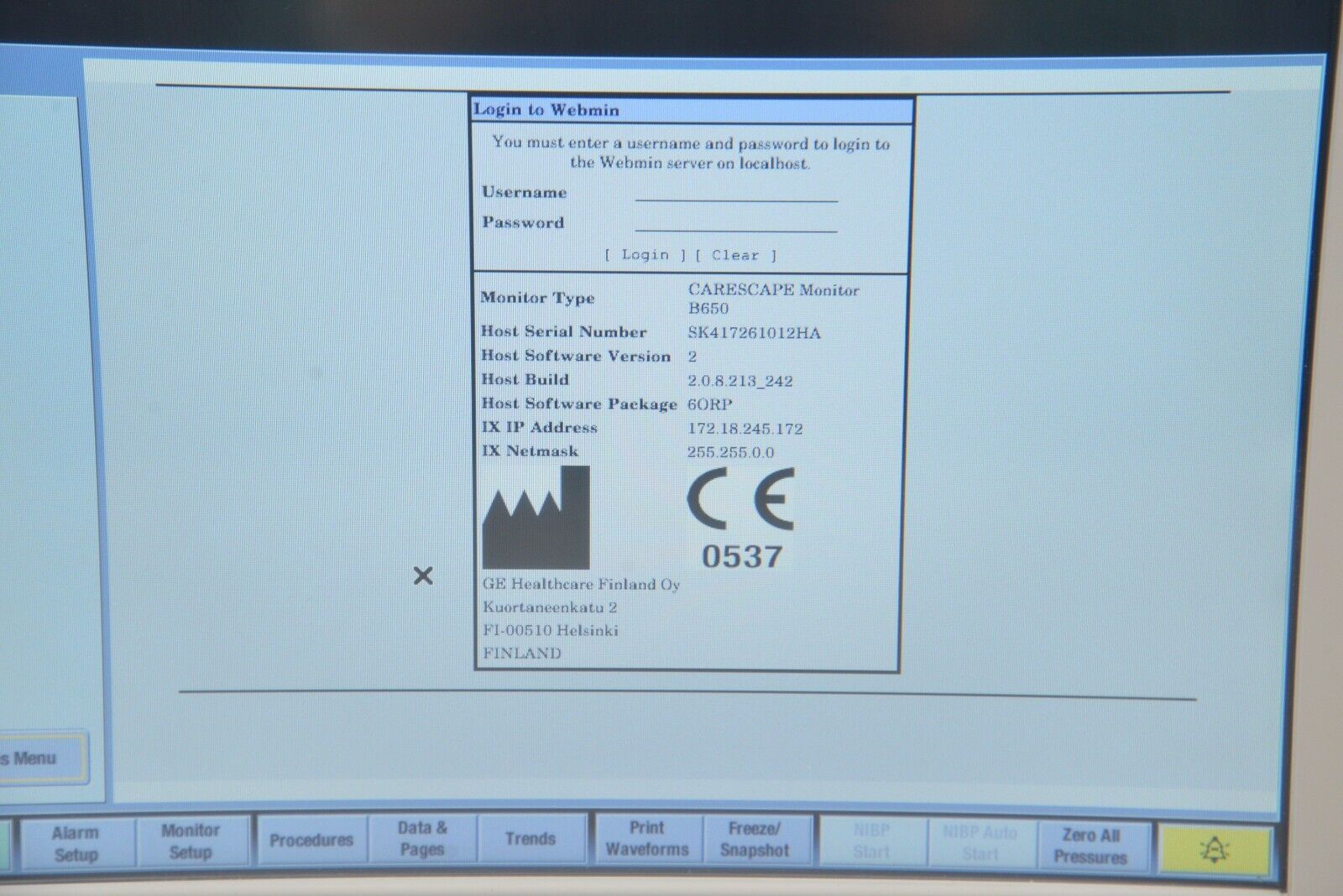This screenshot has height=896, width=1343.
Task: Click the FI-00510 Helsinki address line
Action: pos(550,630)
